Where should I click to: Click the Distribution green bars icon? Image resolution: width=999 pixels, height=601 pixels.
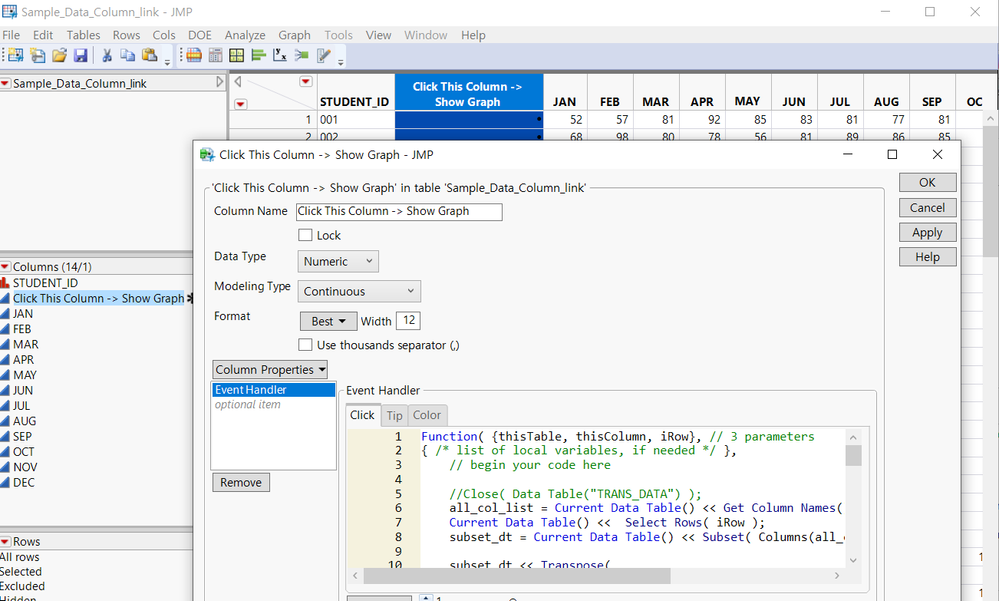(258, 56)
